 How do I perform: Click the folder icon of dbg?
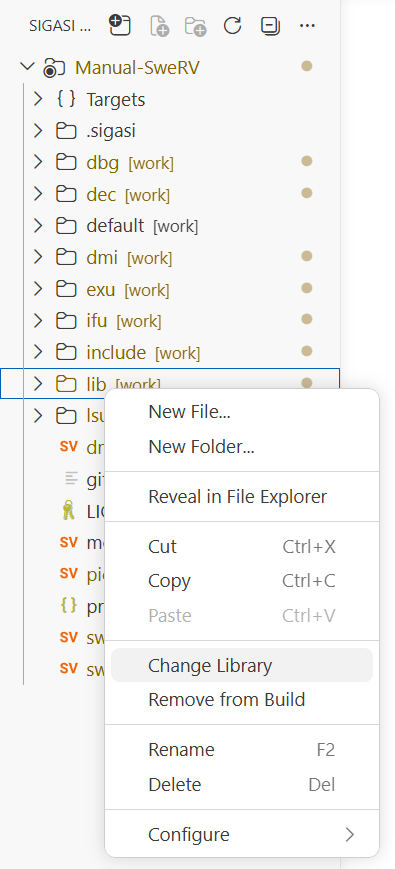click(x=66, y=163)
